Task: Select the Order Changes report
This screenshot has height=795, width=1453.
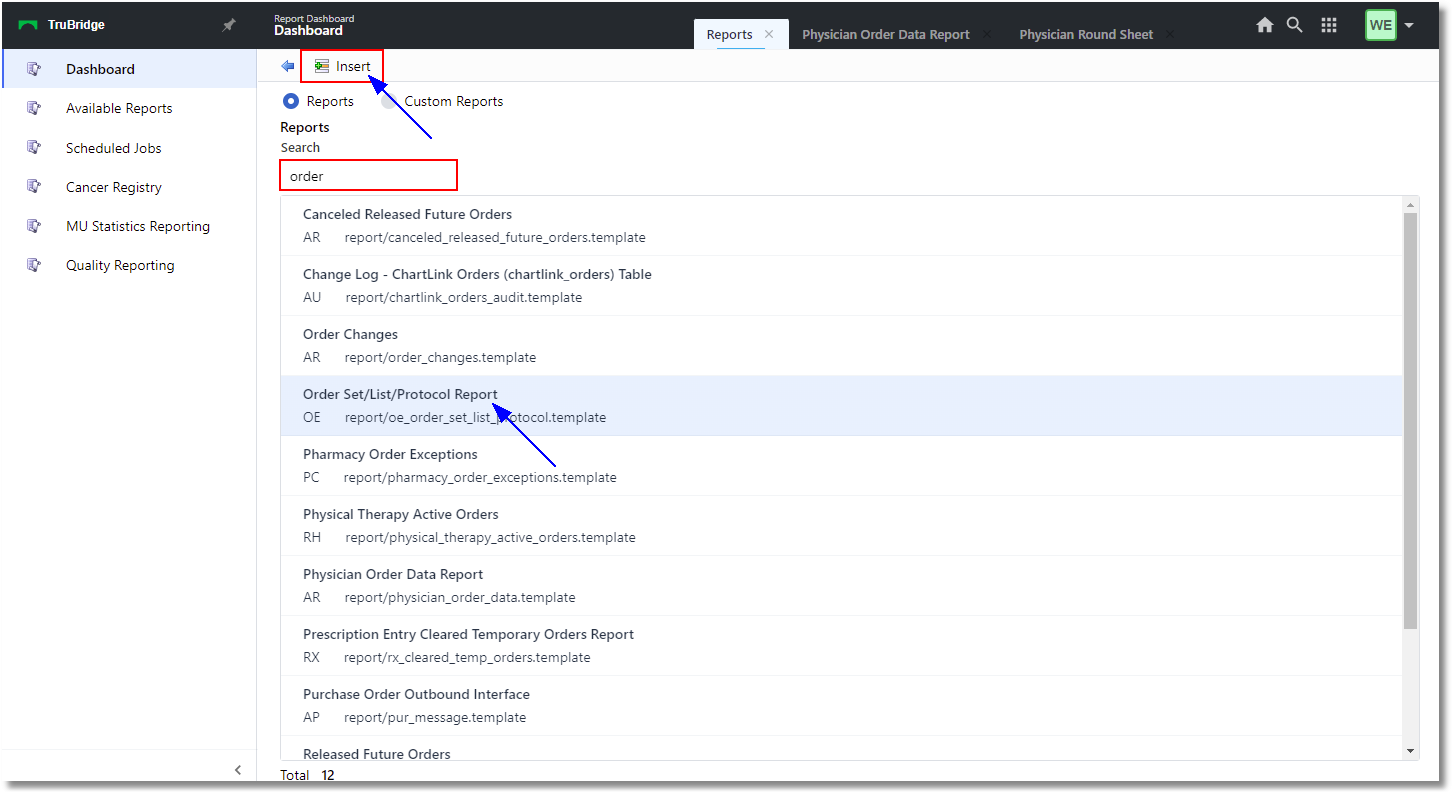Action: pos(841,345)
